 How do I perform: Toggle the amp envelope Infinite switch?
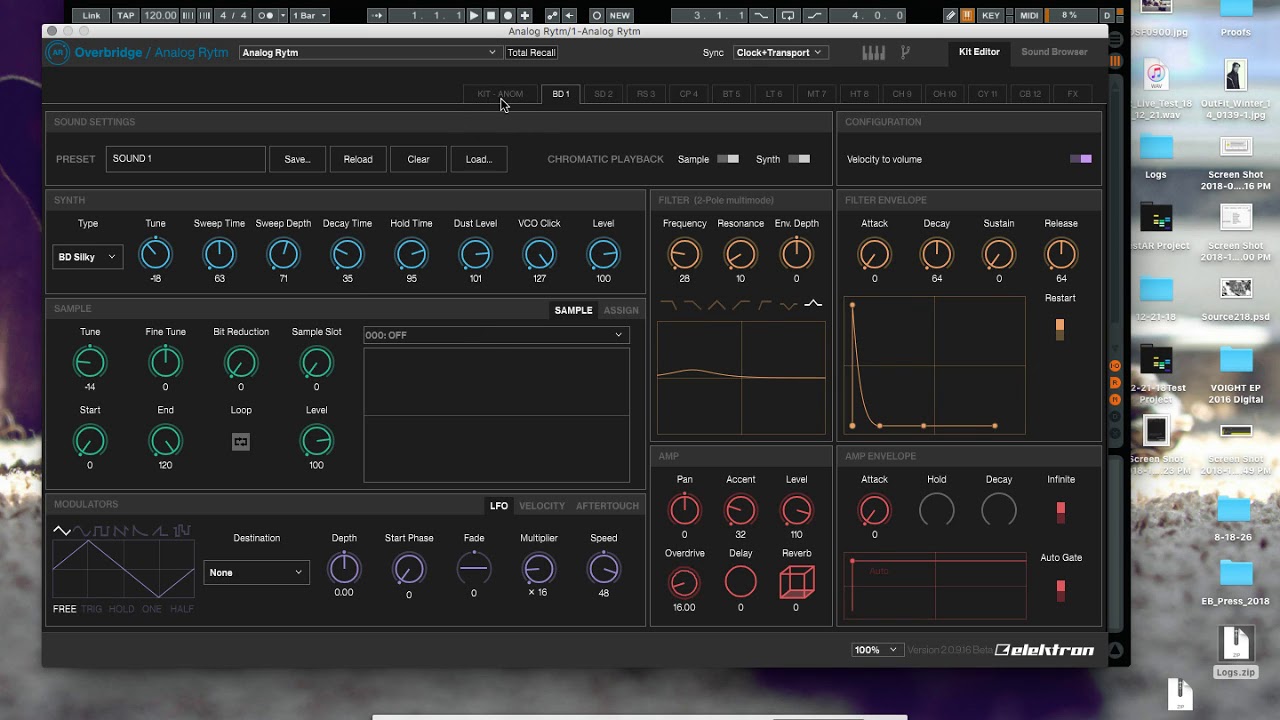[x=1061, y=512]
